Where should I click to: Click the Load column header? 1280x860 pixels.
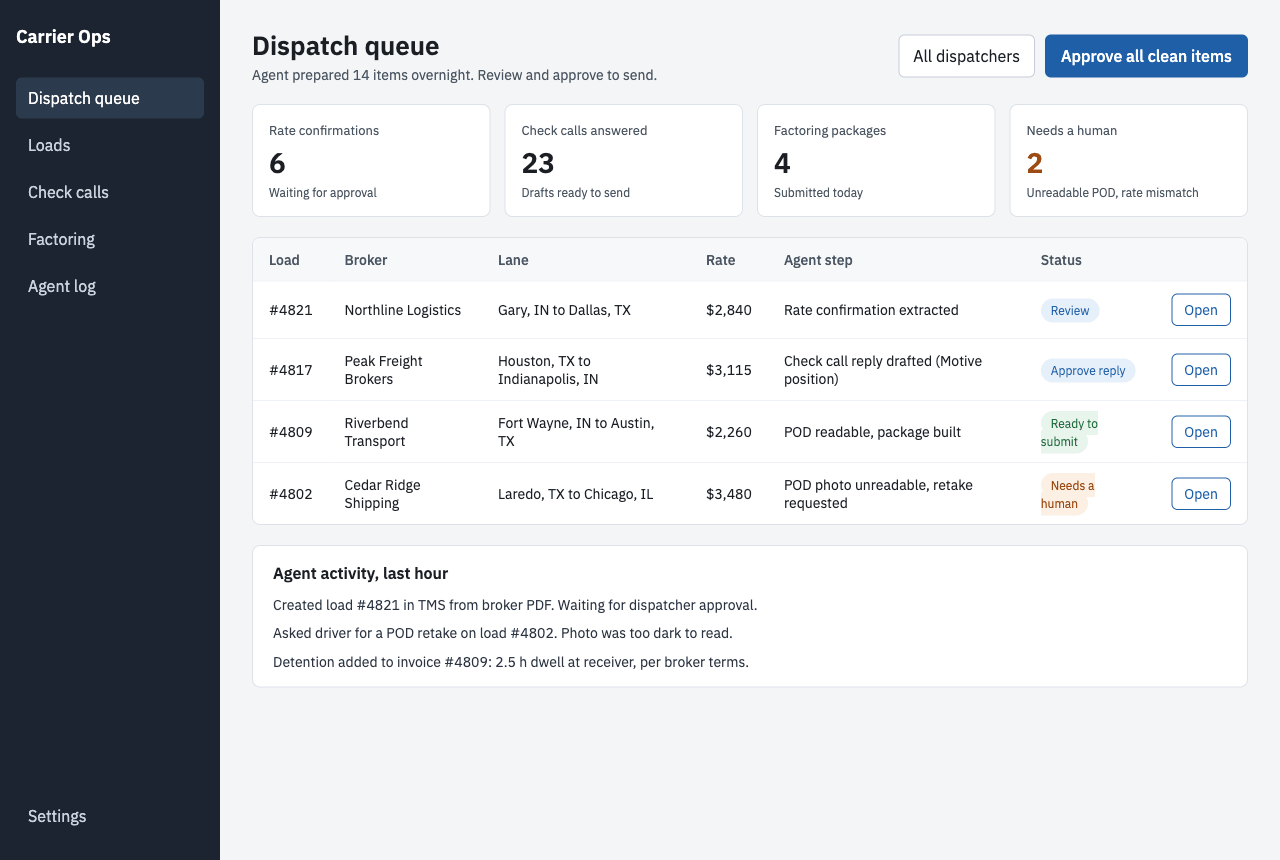tap(284, 260)
